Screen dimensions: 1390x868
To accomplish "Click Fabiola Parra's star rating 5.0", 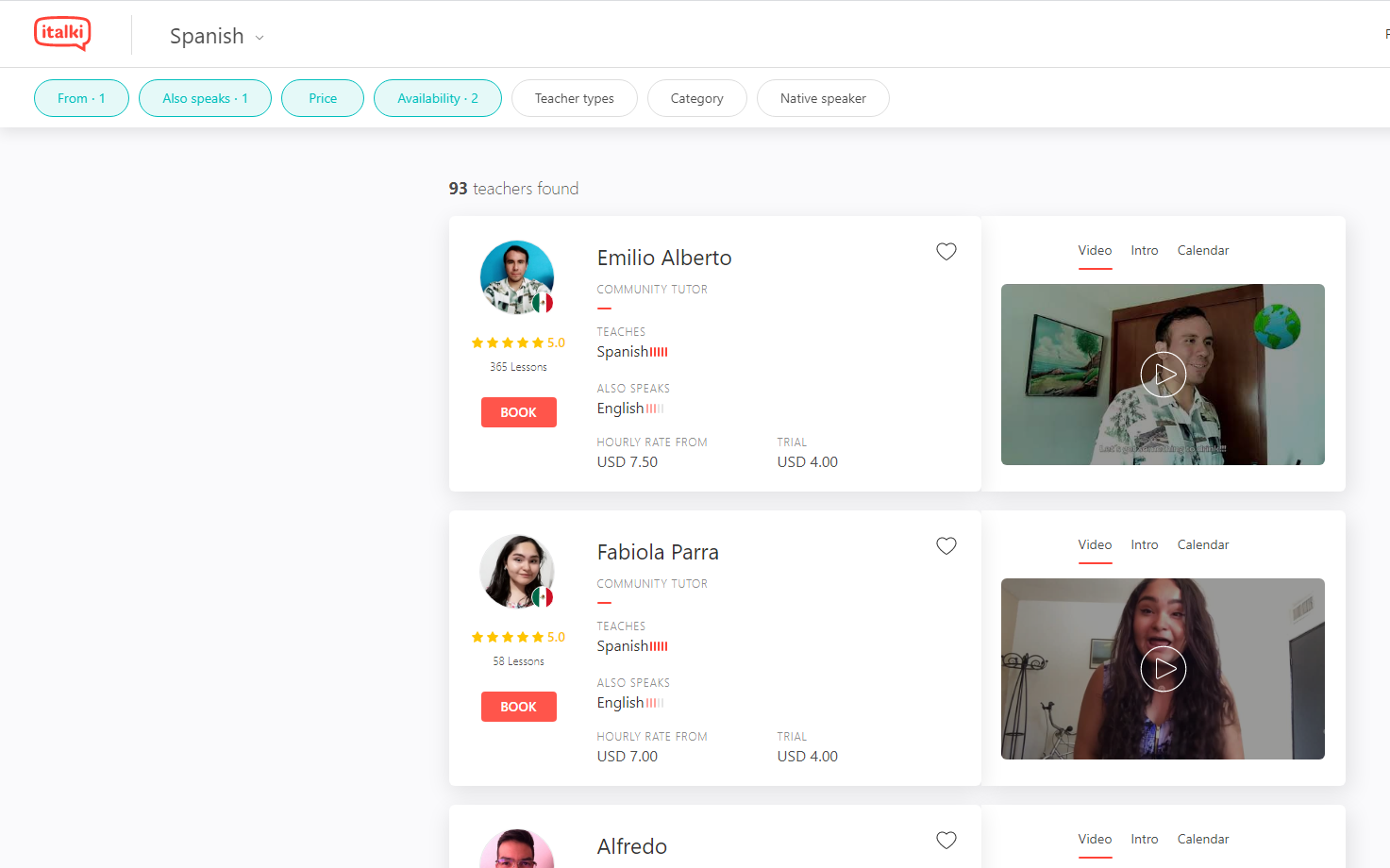I will click(x=518, y=637).
